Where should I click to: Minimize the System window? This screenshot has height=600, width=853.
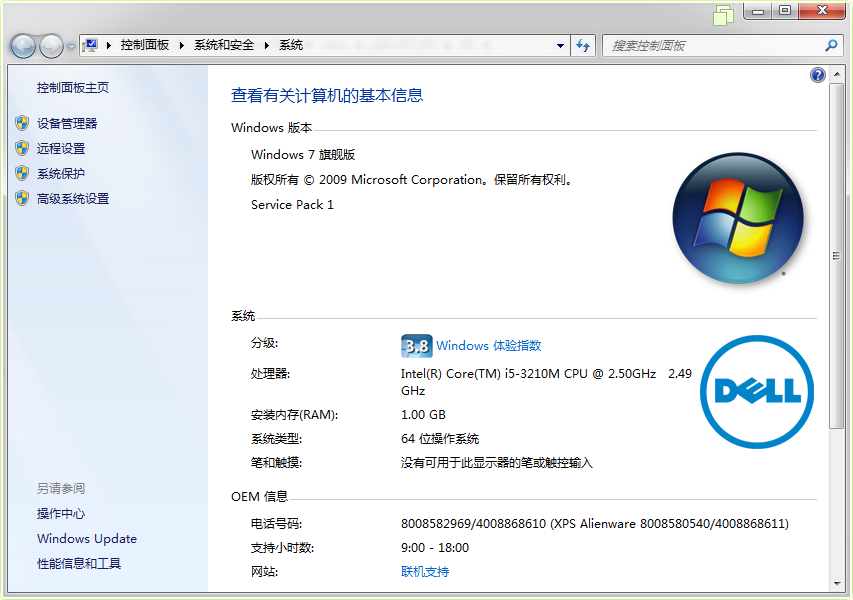pyautogui.click(x=758, y=11)
